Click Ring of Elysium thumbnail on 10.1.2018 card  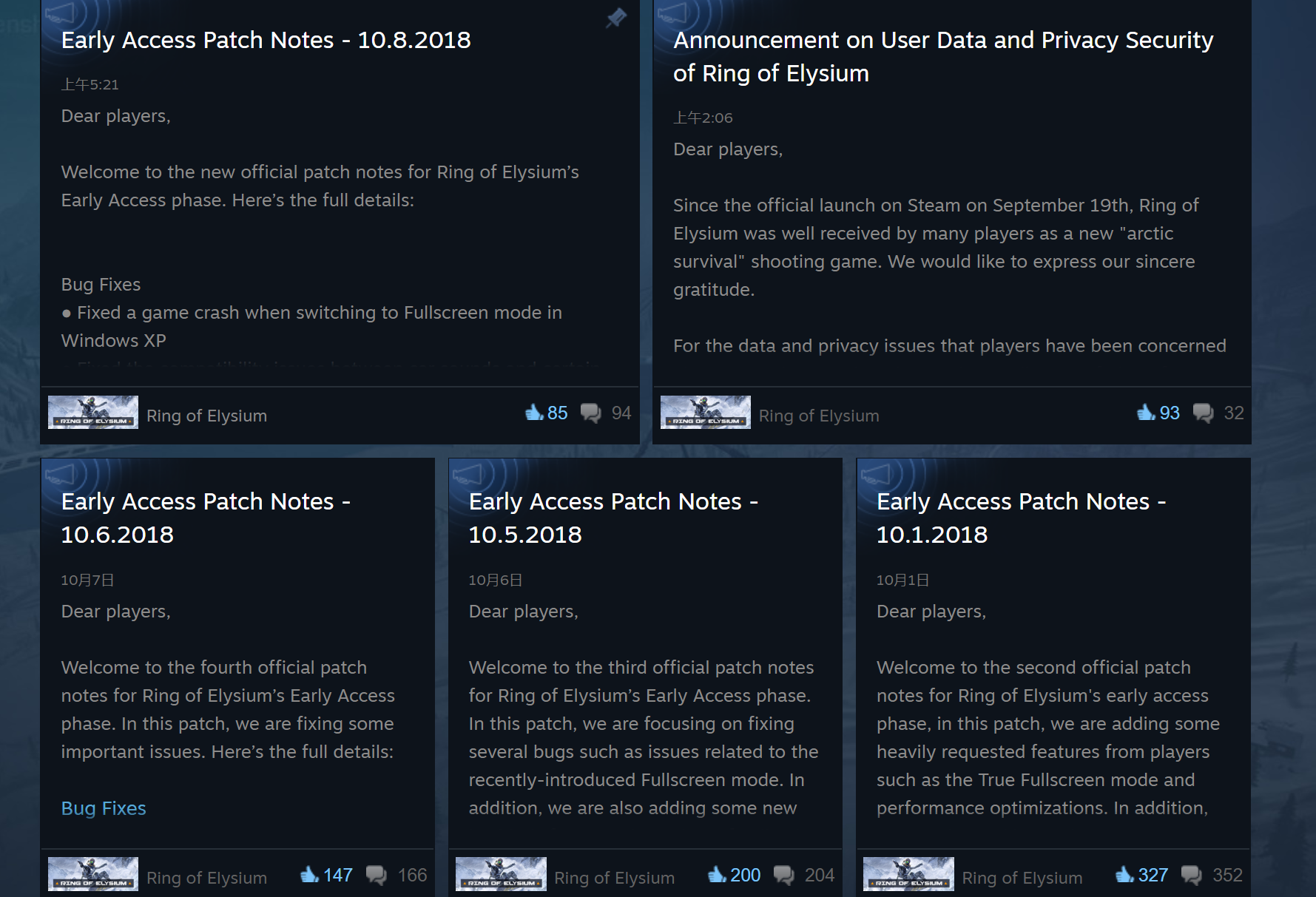908,874
